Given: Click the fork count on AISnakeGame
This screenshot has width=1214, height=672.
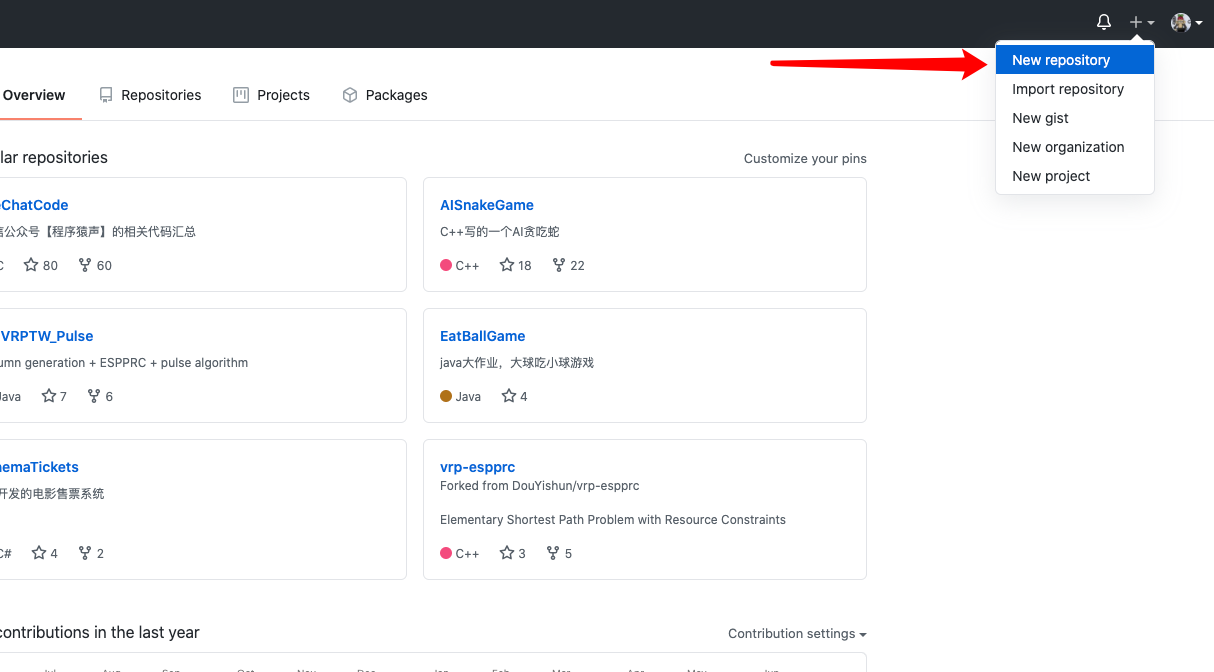Looking at the screenshot, I should [568, 265].
